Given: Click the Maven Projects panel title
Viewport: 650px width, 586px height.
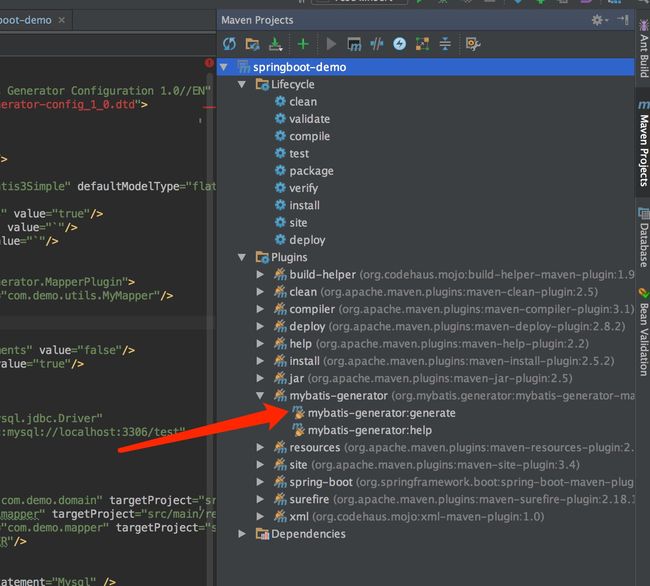Looking at the screenshot, I should (257, 20).
